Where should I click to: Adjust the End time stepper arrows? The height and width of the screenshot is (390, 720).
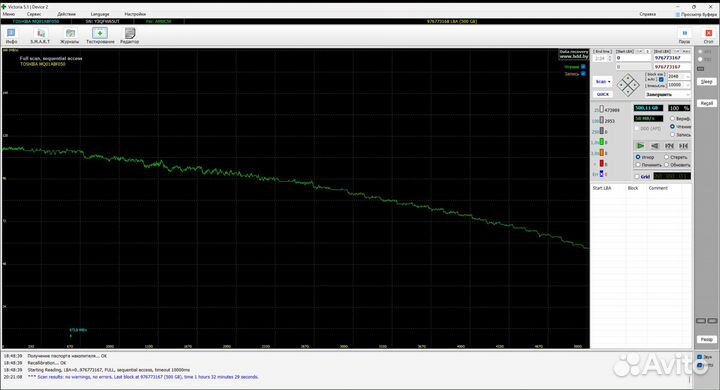[x=610, y=59]
